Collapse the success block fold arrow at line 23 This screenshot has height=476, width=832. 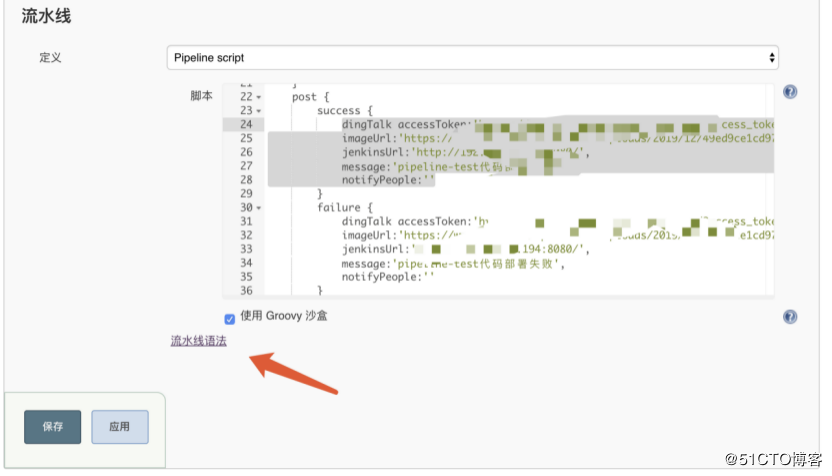(259, 111)
